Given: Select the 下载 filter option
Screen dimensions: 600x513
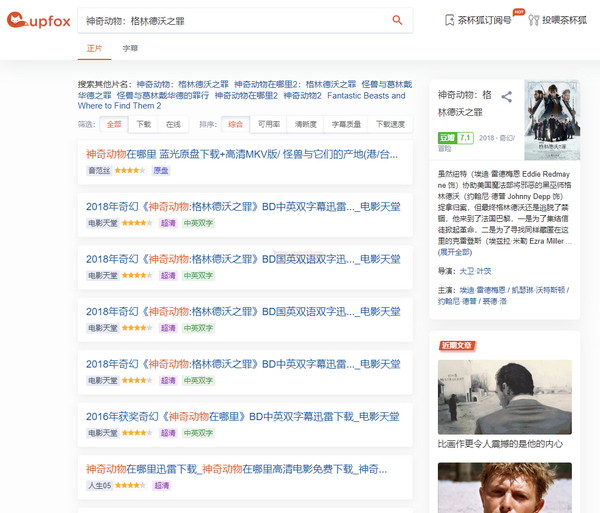Looking at the screenshot, I should (x=143, y=124).
